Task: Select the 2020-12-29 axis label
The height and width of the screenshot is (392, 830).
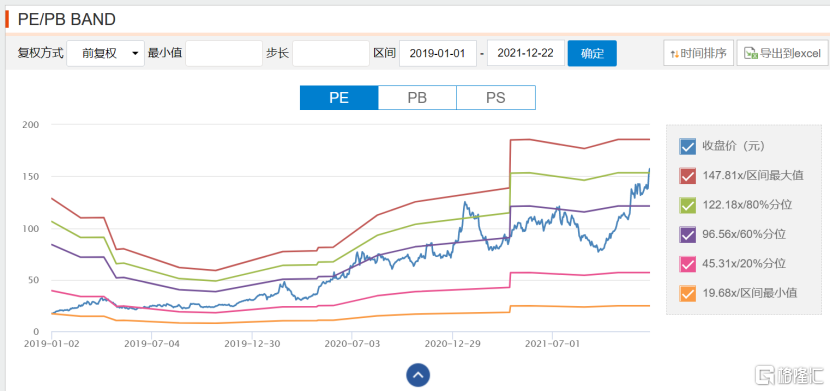Action: click(453, 343)
